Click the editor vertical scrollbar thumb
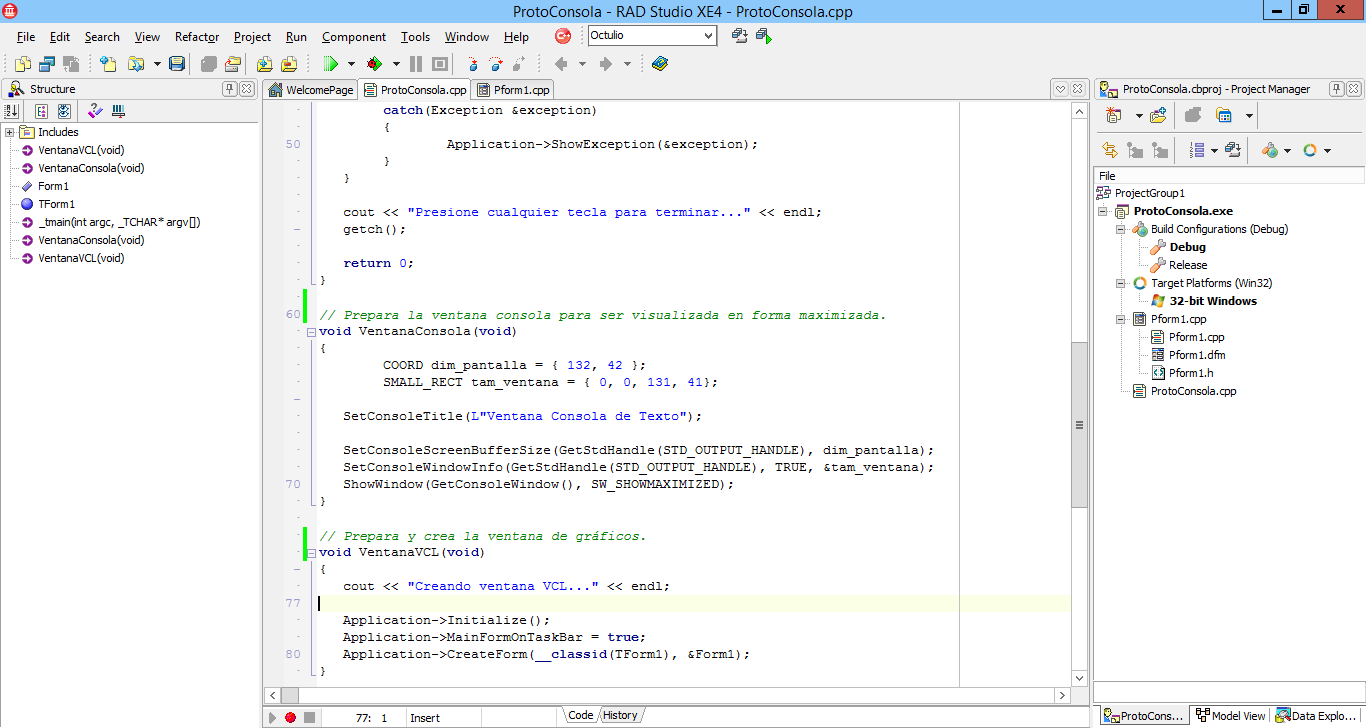1366x728 pixels. coord(1079,425)
